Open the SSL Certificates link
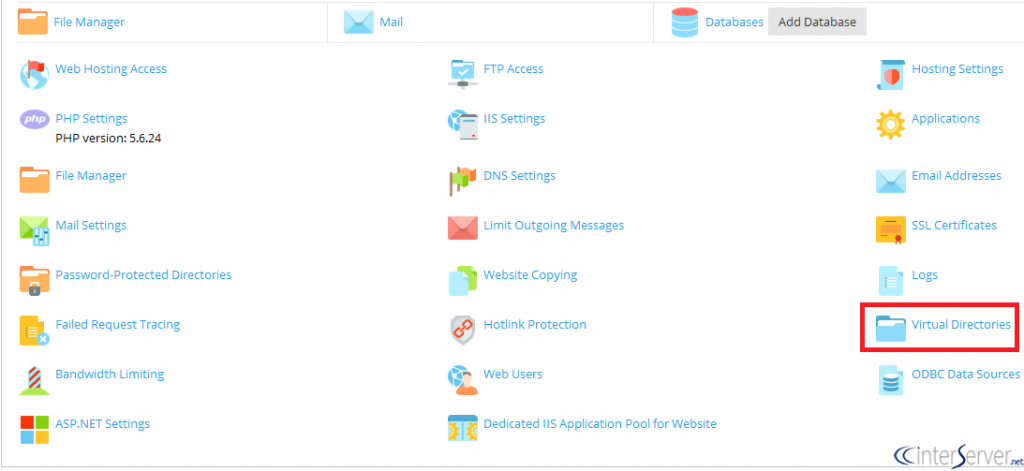This screenshot has width=1024, height=471. (954, 225)
